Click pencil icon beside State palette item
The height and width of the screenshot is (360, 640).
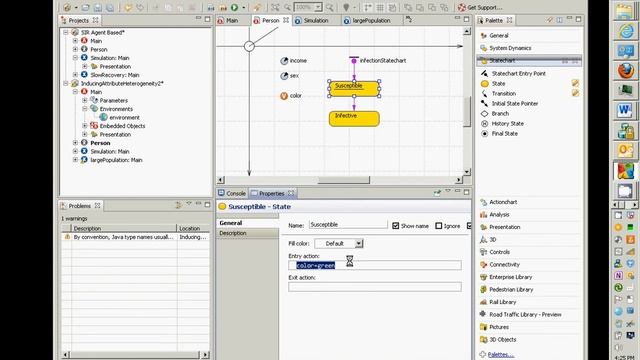[x=575, y=83]
